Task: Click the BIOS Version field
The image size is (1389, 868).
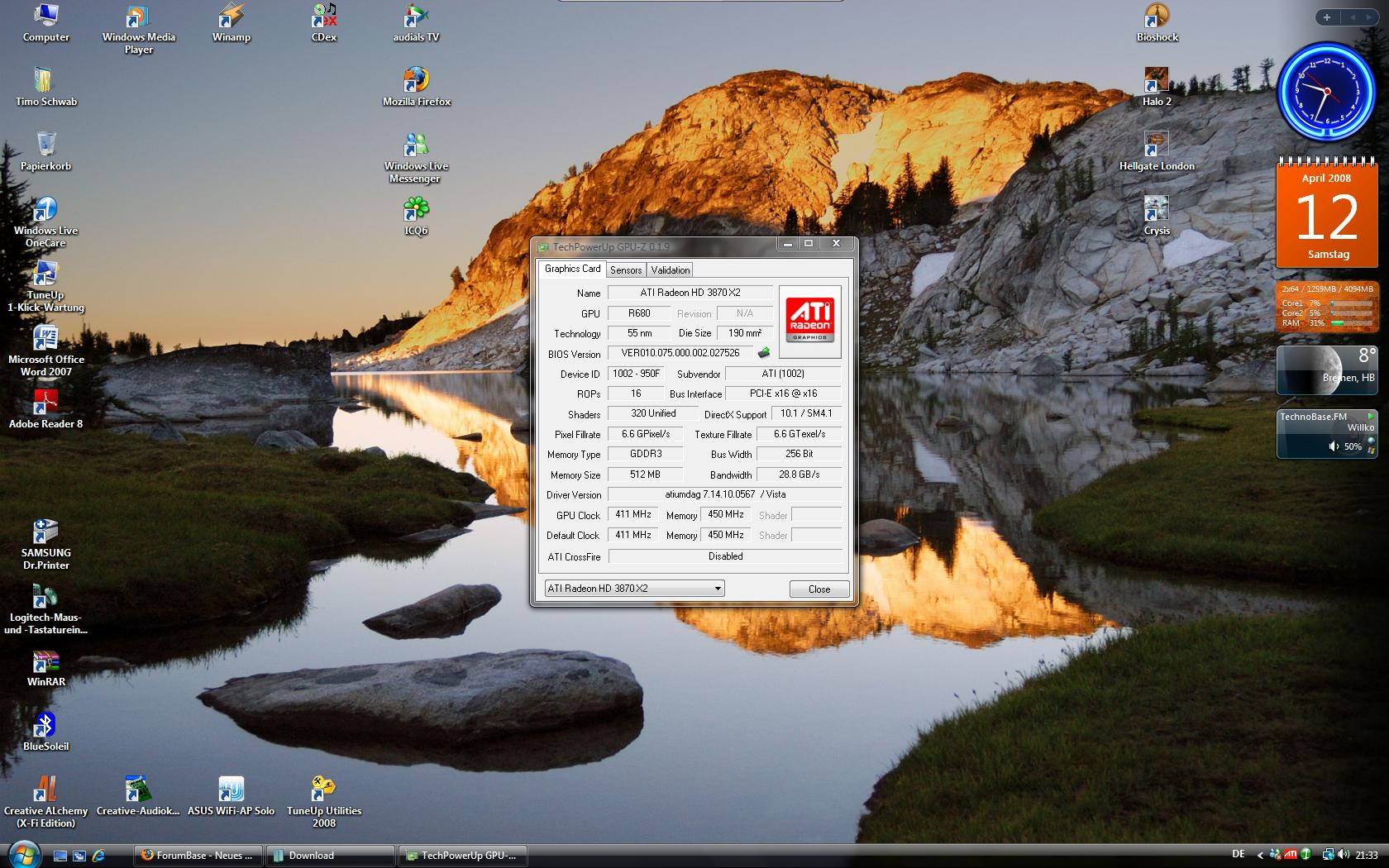Action: (x=680, y=353)
